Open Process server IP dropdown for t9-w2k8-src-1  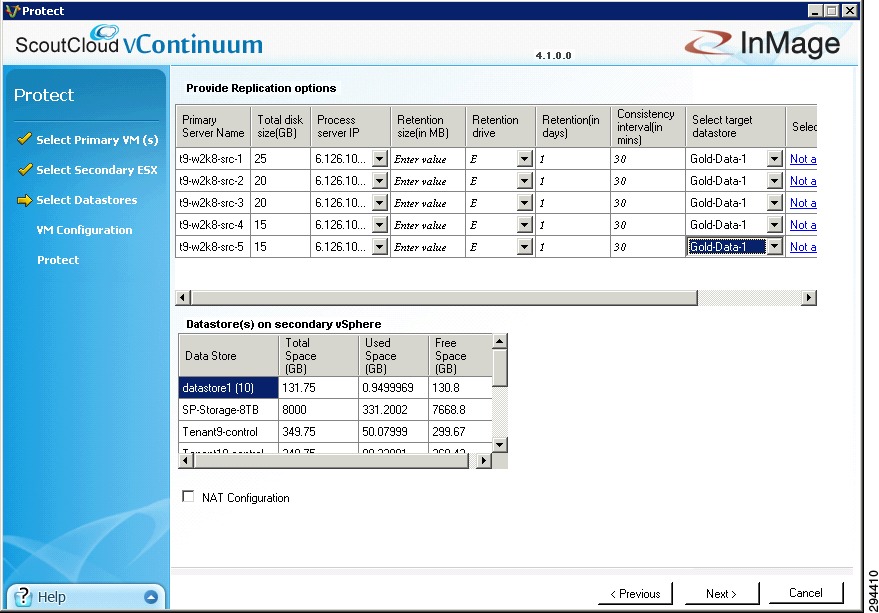(380, 159)
